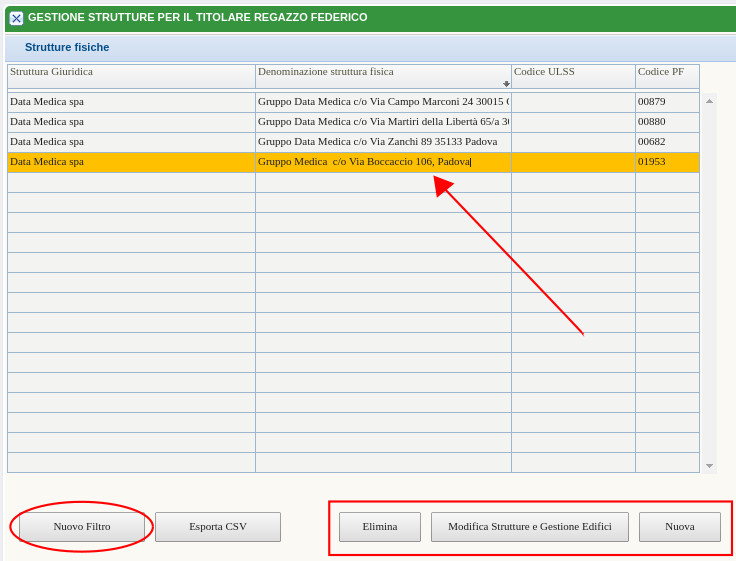Image resolution: width=736 pixels, height=561 pixels.
Task: Export the table with Esporta CSV
Action: [218, 527]
